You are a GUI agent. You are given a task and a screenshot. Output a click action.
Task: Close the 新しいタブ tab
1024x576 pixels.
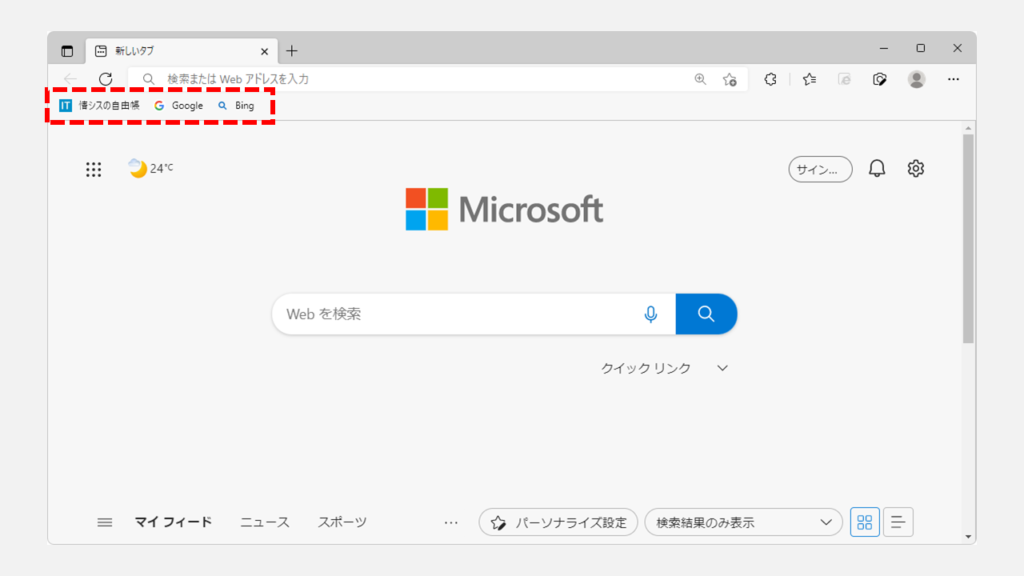tap(264, 51)
